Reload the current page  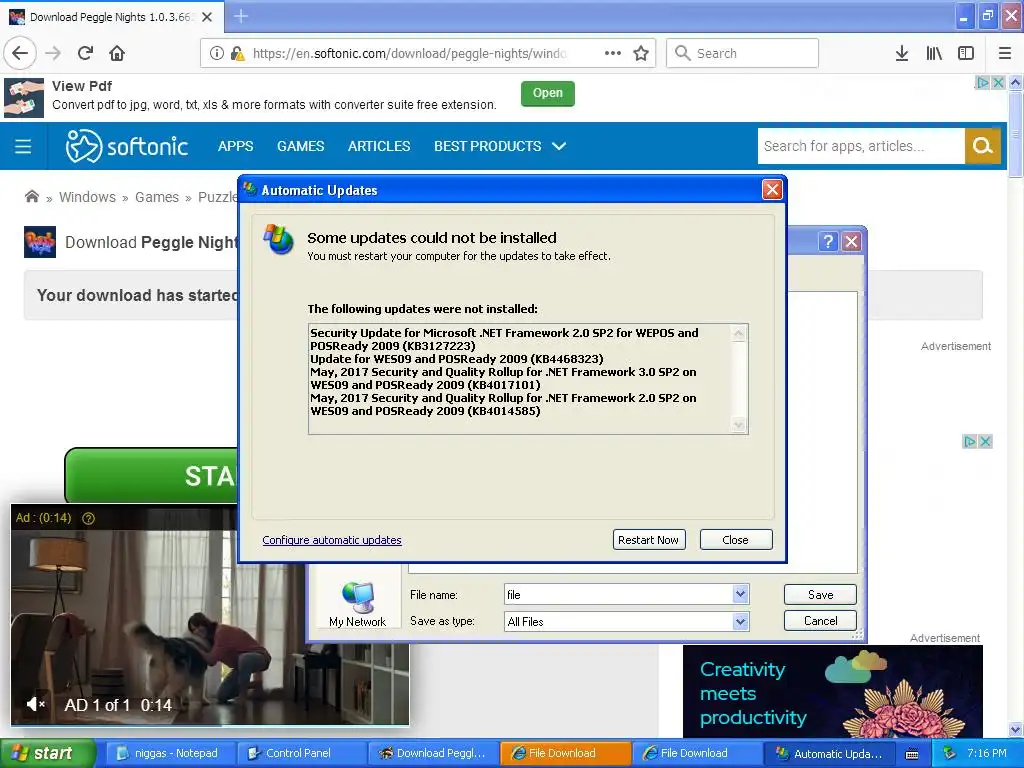[x=85, y=53]
